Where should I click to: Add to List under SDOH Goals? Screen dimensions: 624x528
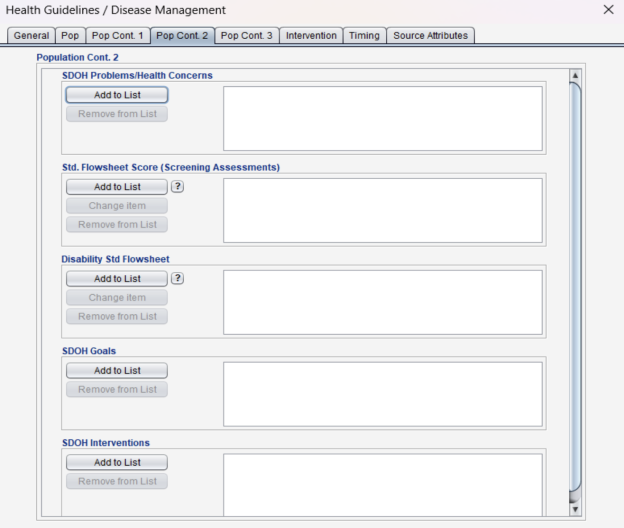(x=117, y=371)
